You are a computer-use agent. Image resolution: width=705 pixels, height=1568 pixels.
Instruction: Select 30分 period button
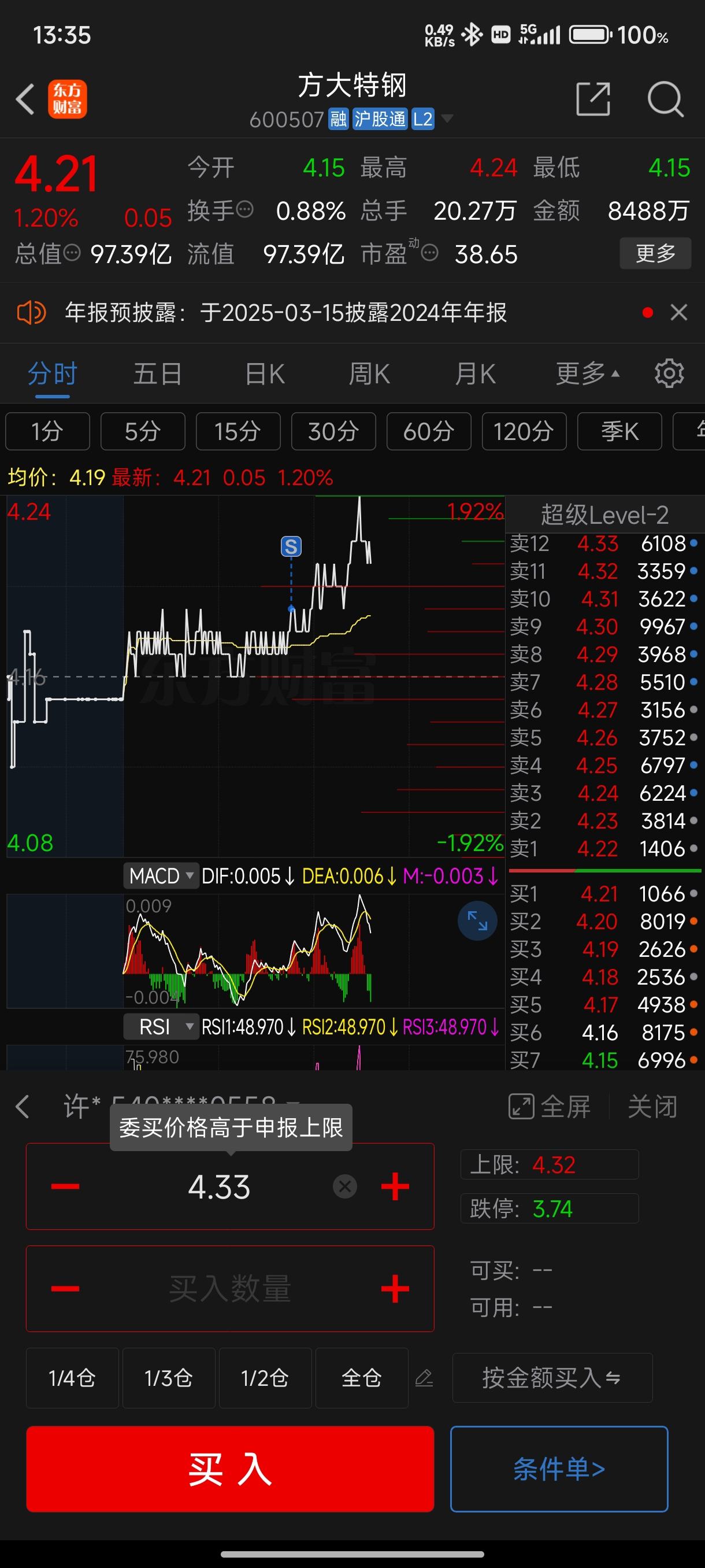(333, 431)
